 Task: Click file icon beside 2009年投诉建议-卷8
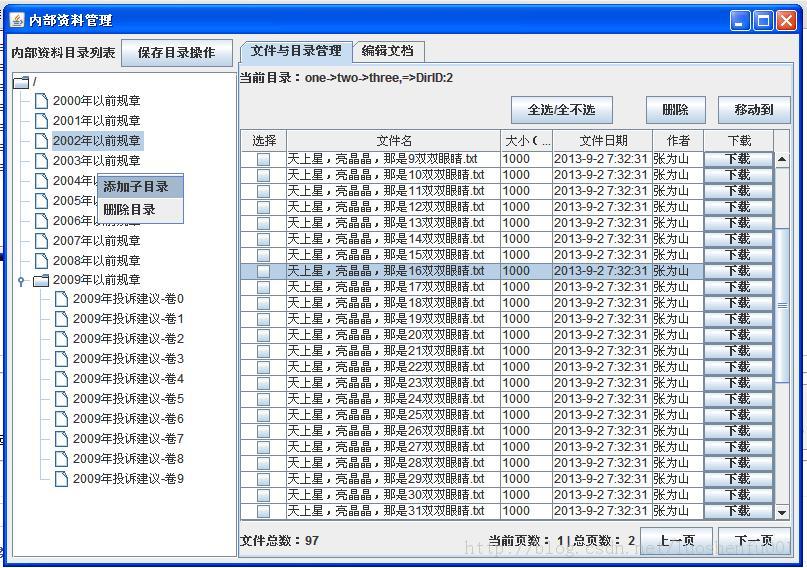click(x=61, y=458)
